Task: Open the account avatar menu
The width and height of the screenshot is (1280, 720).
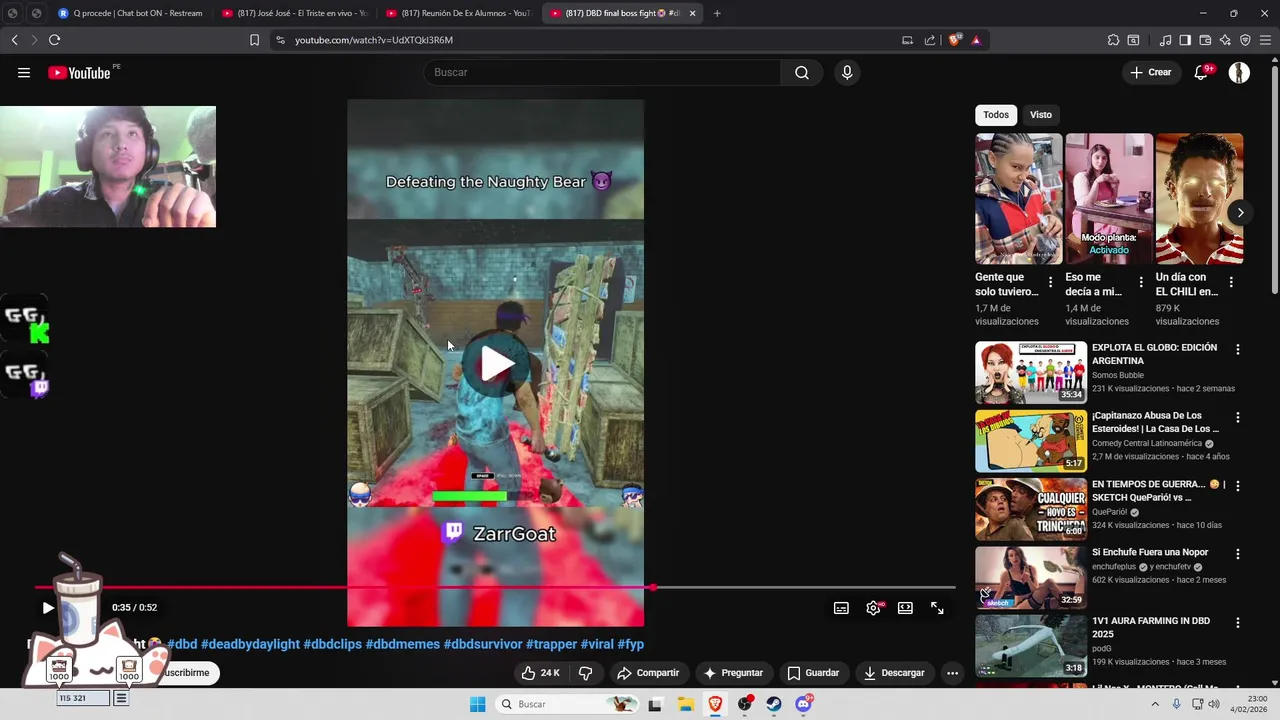Action: [x=1239, y=72]
